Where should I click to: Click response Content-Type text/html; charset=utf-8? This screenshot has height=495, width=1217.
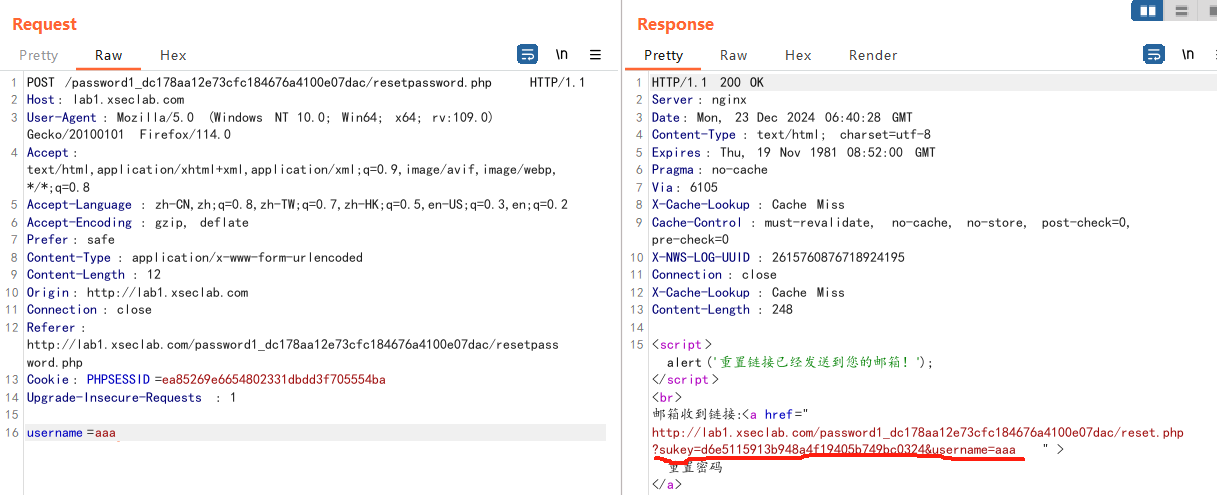[791, 135]
